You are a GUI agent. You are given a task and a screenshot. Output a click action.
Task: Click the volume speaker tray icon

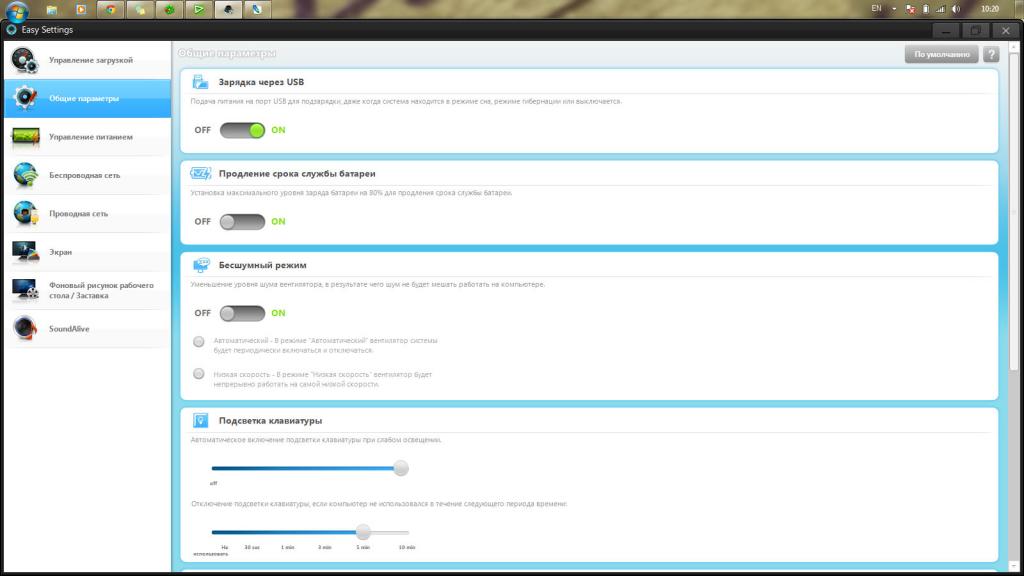tap(956, 9)
